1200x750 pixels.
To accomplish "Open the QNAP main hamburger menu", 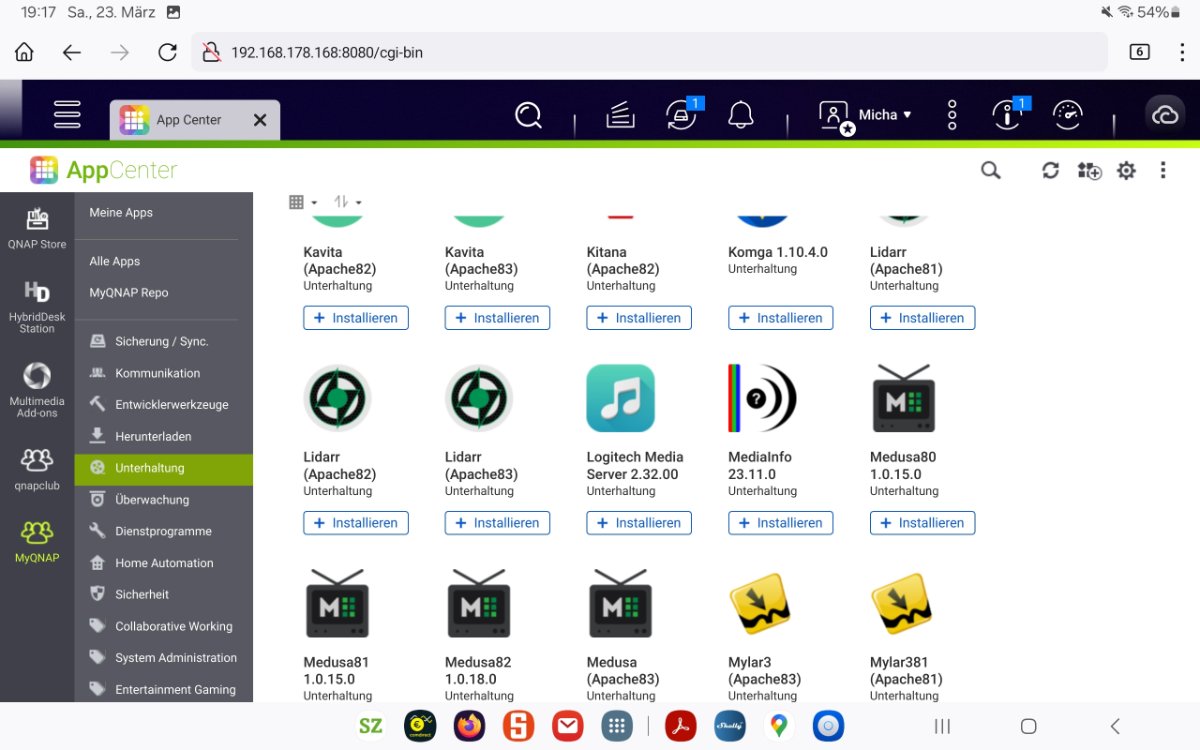I will point(67,115).
